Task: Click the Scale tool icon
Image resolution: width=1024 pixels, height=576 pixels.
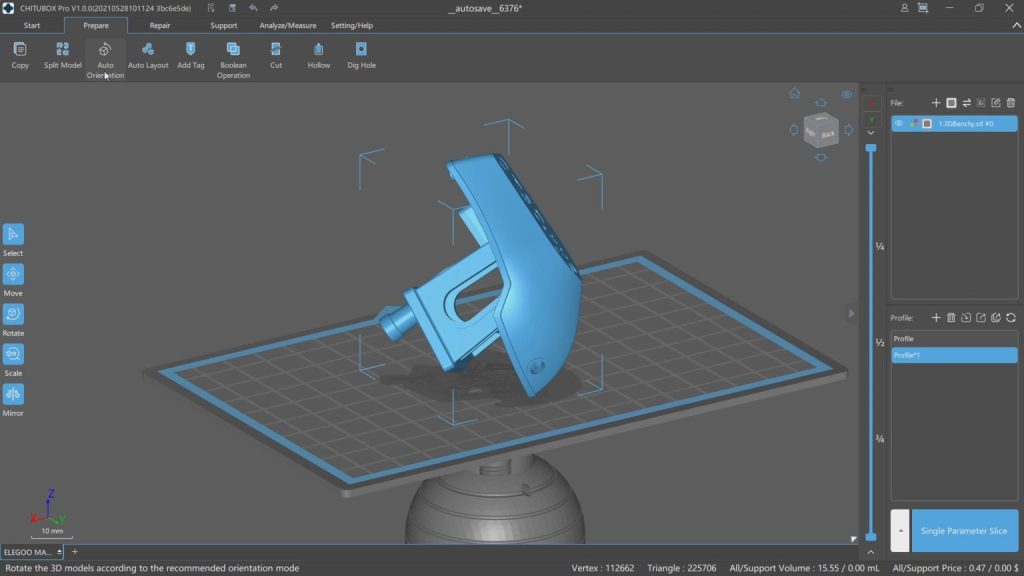Action: pyautogui.click(x=13, y=355)
